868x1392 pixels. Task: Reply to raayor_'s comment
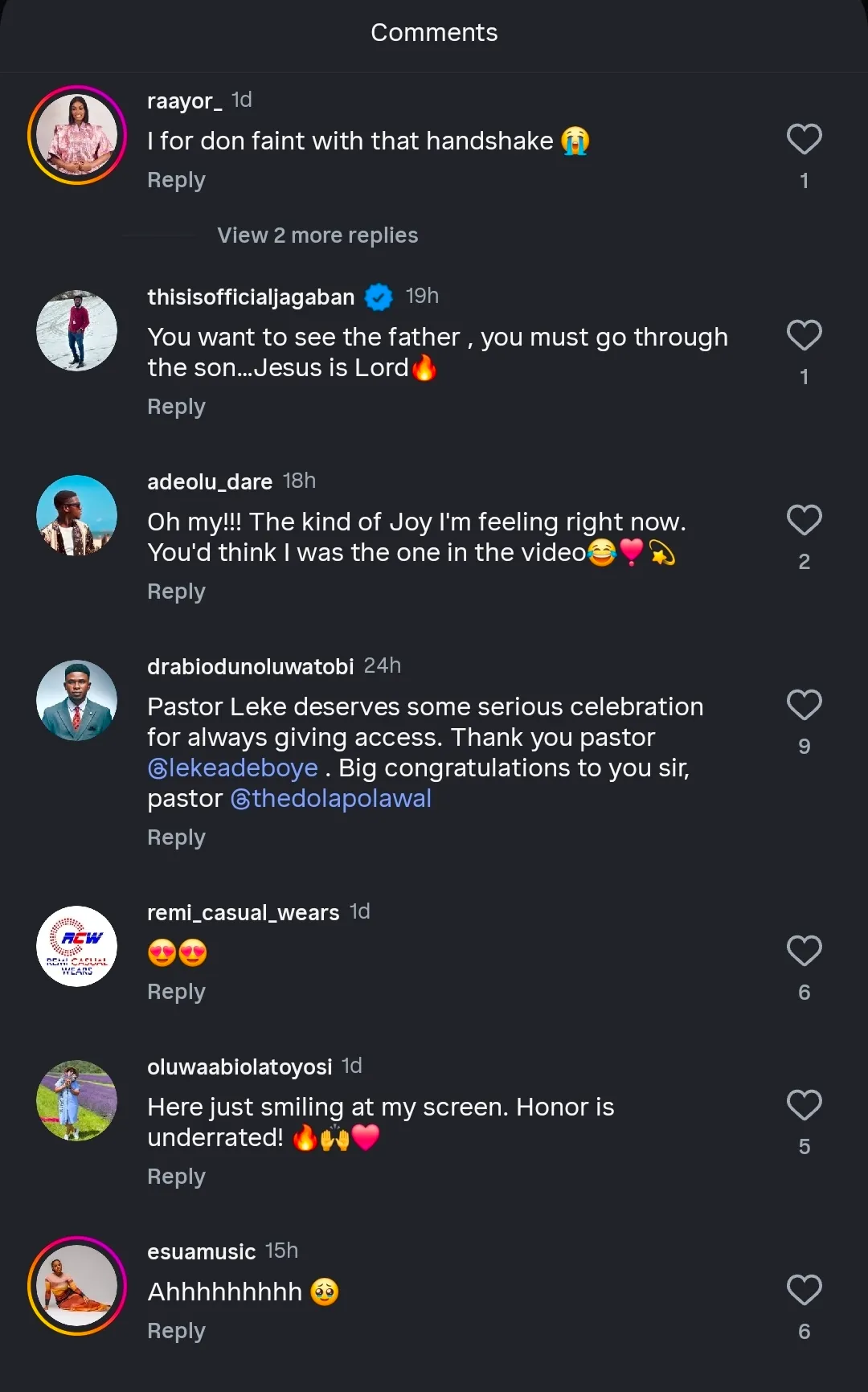coord(176,180)
